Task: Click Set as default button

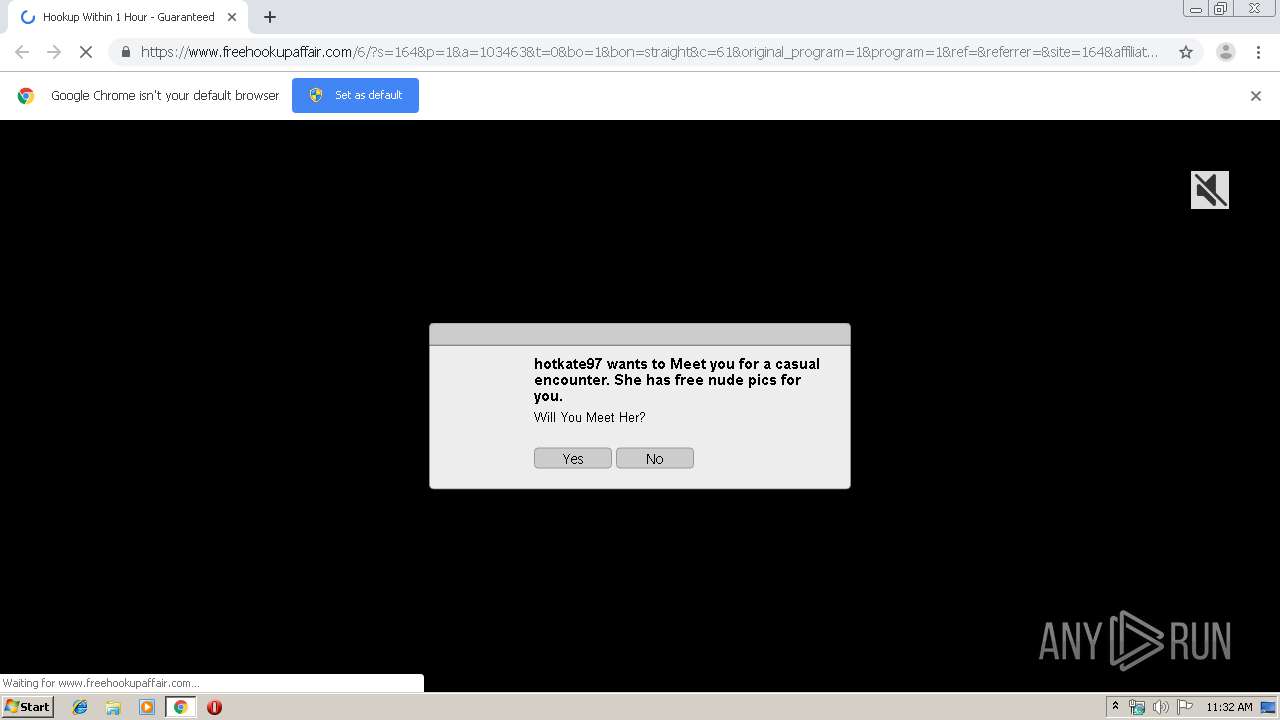Action: (355, 95)
